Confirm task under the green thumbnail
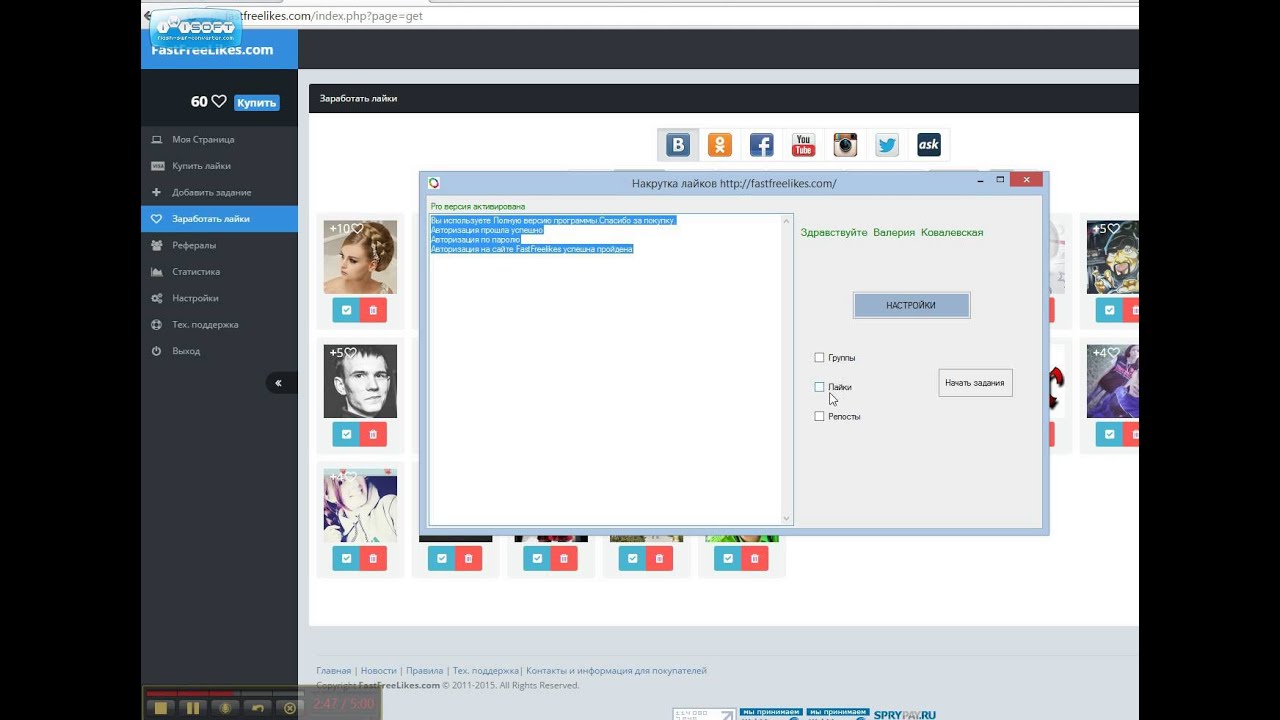Image resolution: width=1280 pixels, height=720 pixels. pyautogui.click(x=727, y=558)
